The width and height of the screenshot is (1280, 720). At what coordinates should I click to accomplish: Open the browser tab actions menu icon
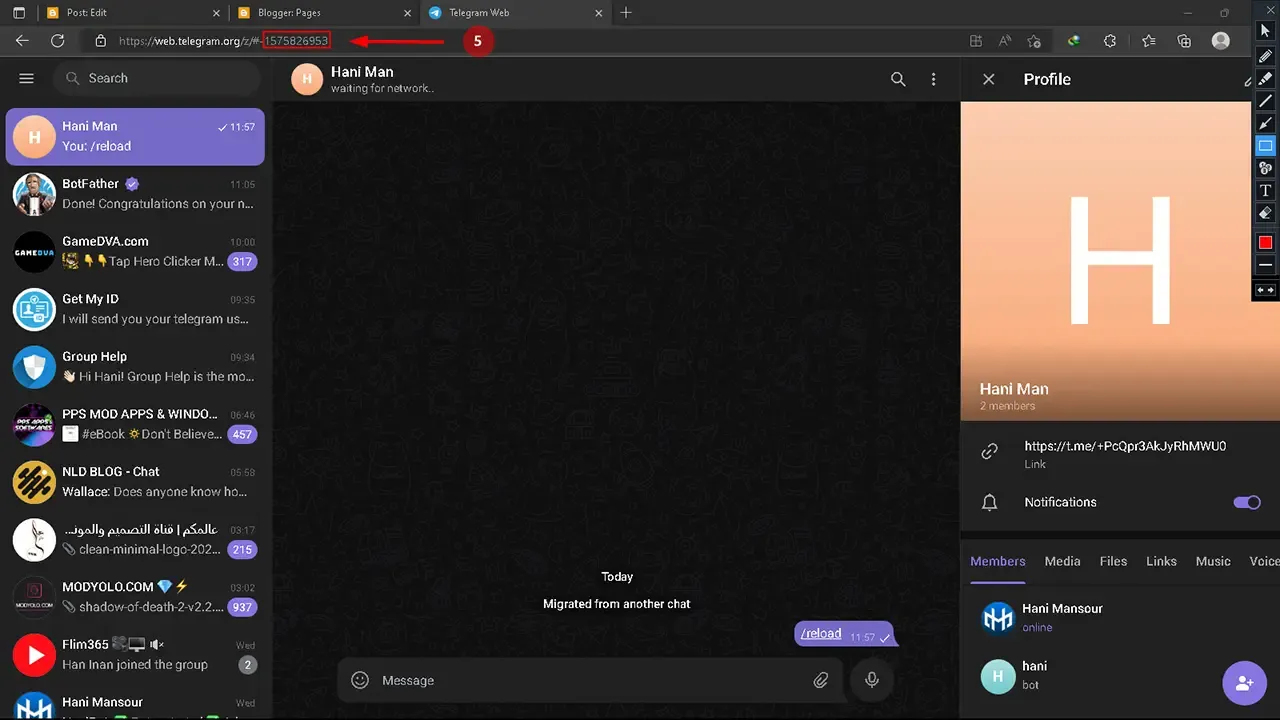click(19, 13)
